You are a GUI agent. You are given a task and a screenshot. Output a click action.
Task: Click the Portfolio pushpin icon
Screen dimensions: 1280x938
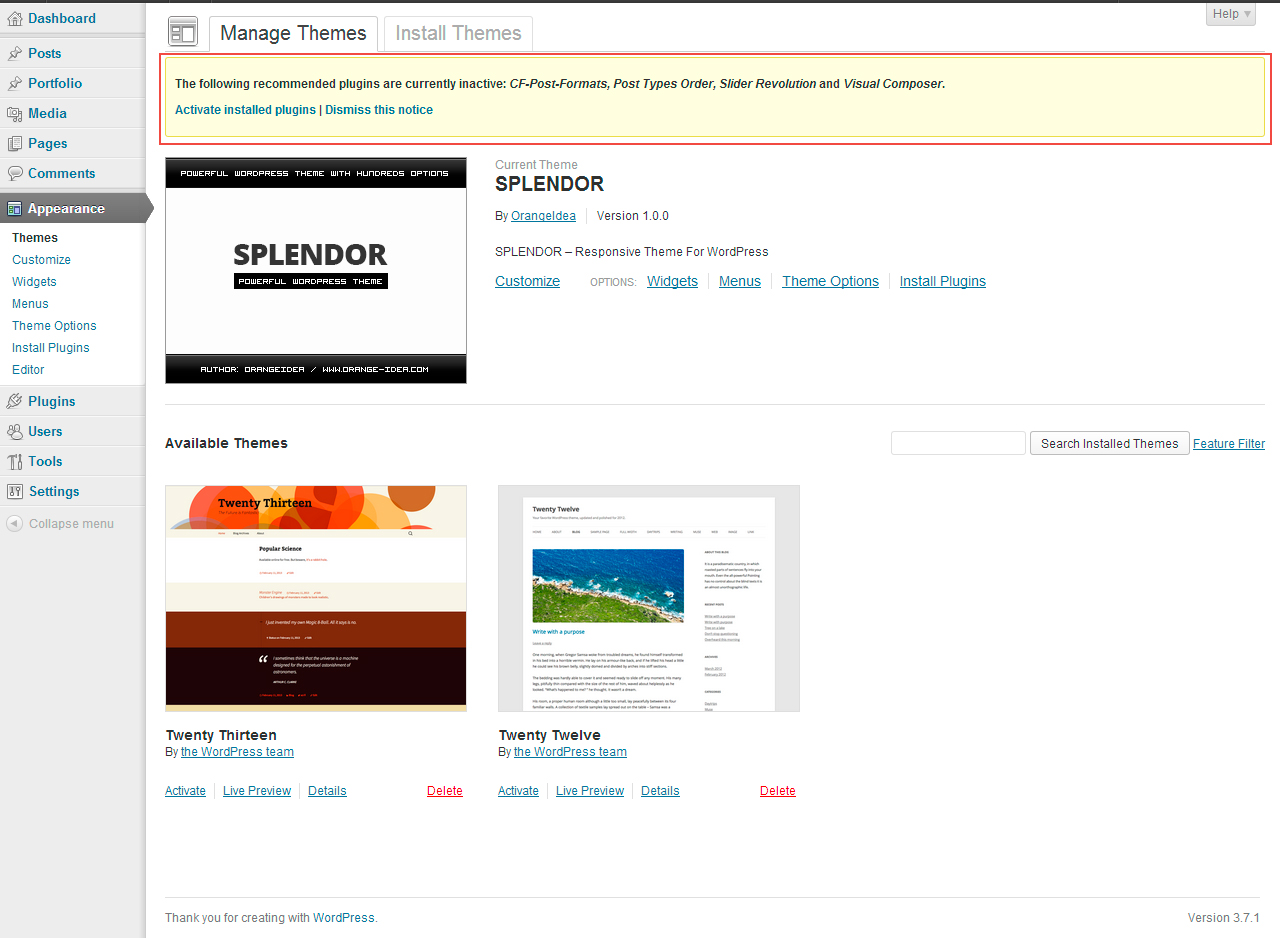pos(15,83)
